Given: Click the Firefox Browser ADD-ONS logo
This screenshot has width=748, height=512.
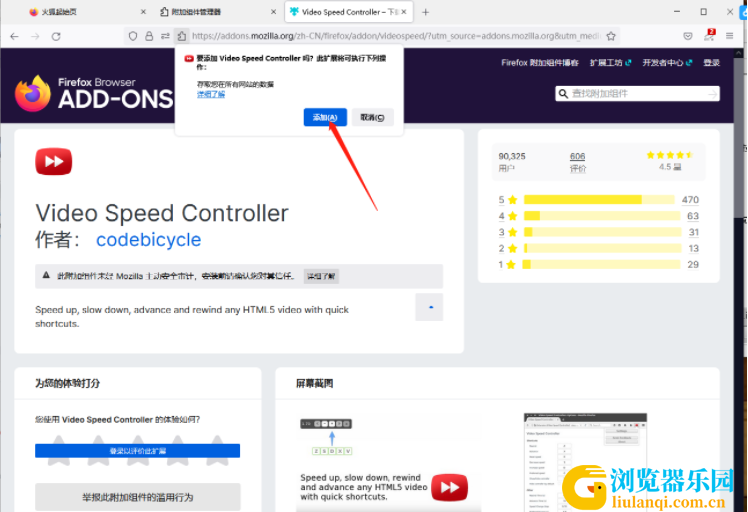Looking at the screenshot, I should coord(94,93).
